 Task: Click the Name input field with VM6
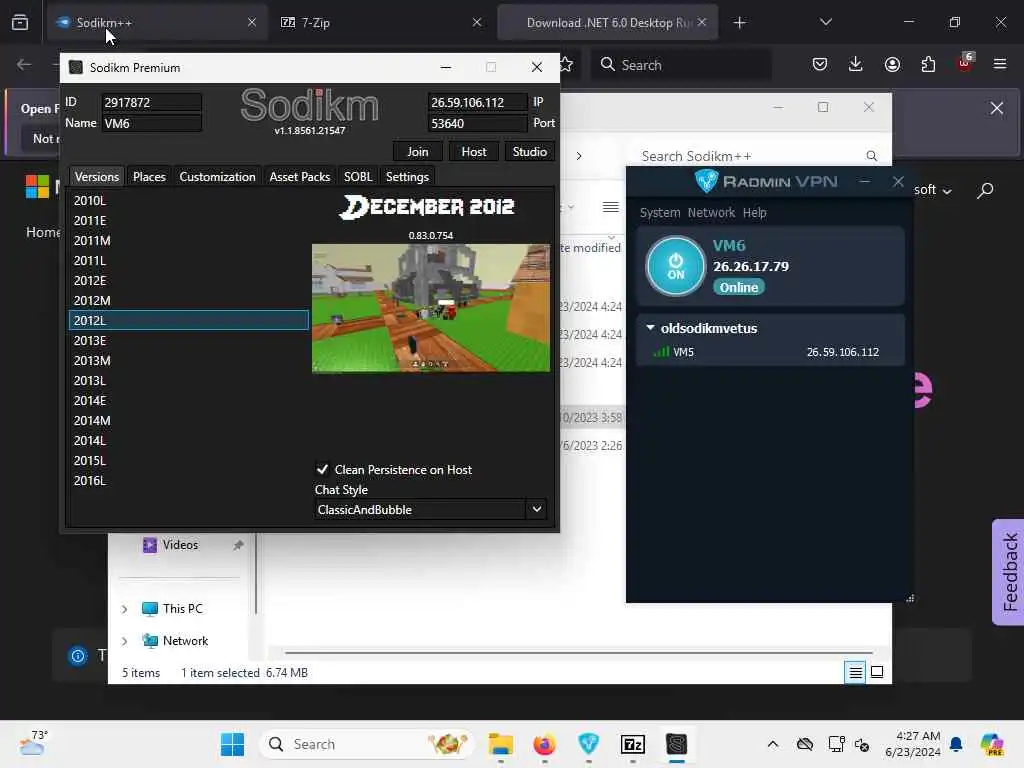click(x=152, y=123)
